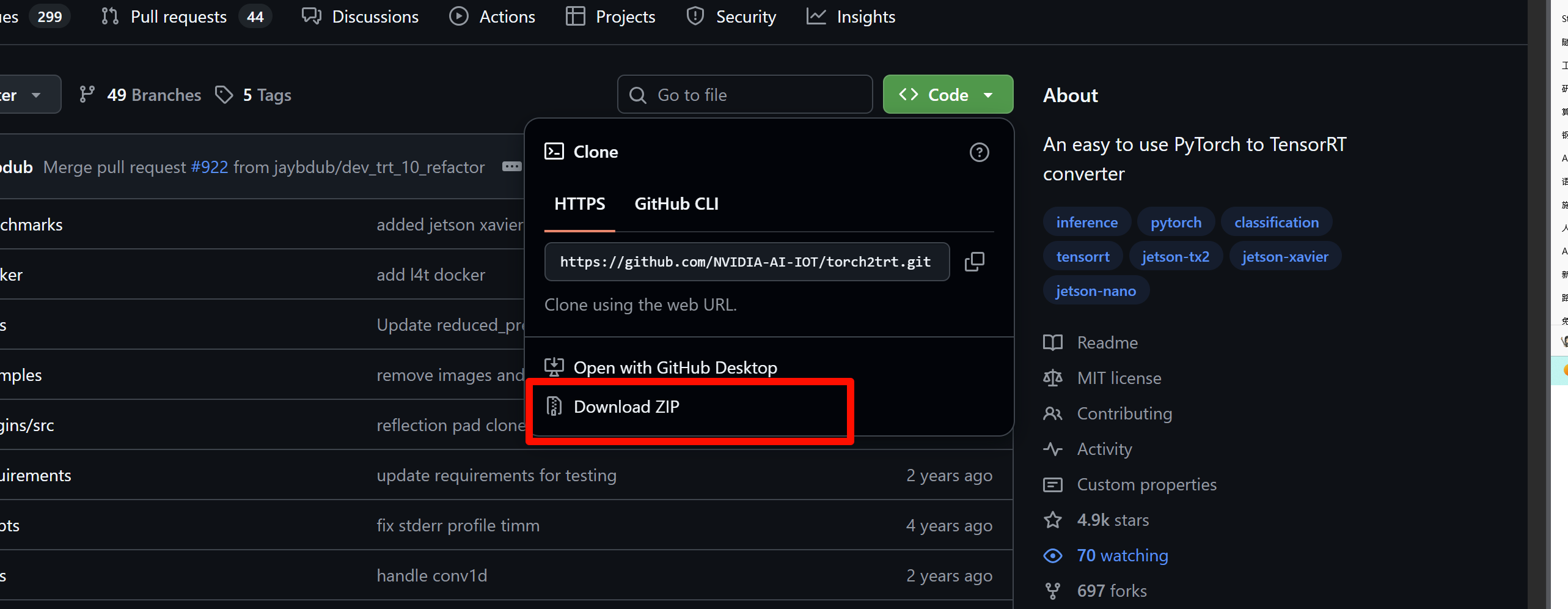Open the Projects tab
The height and width of the screenshot is (609, 1568).
610,17
